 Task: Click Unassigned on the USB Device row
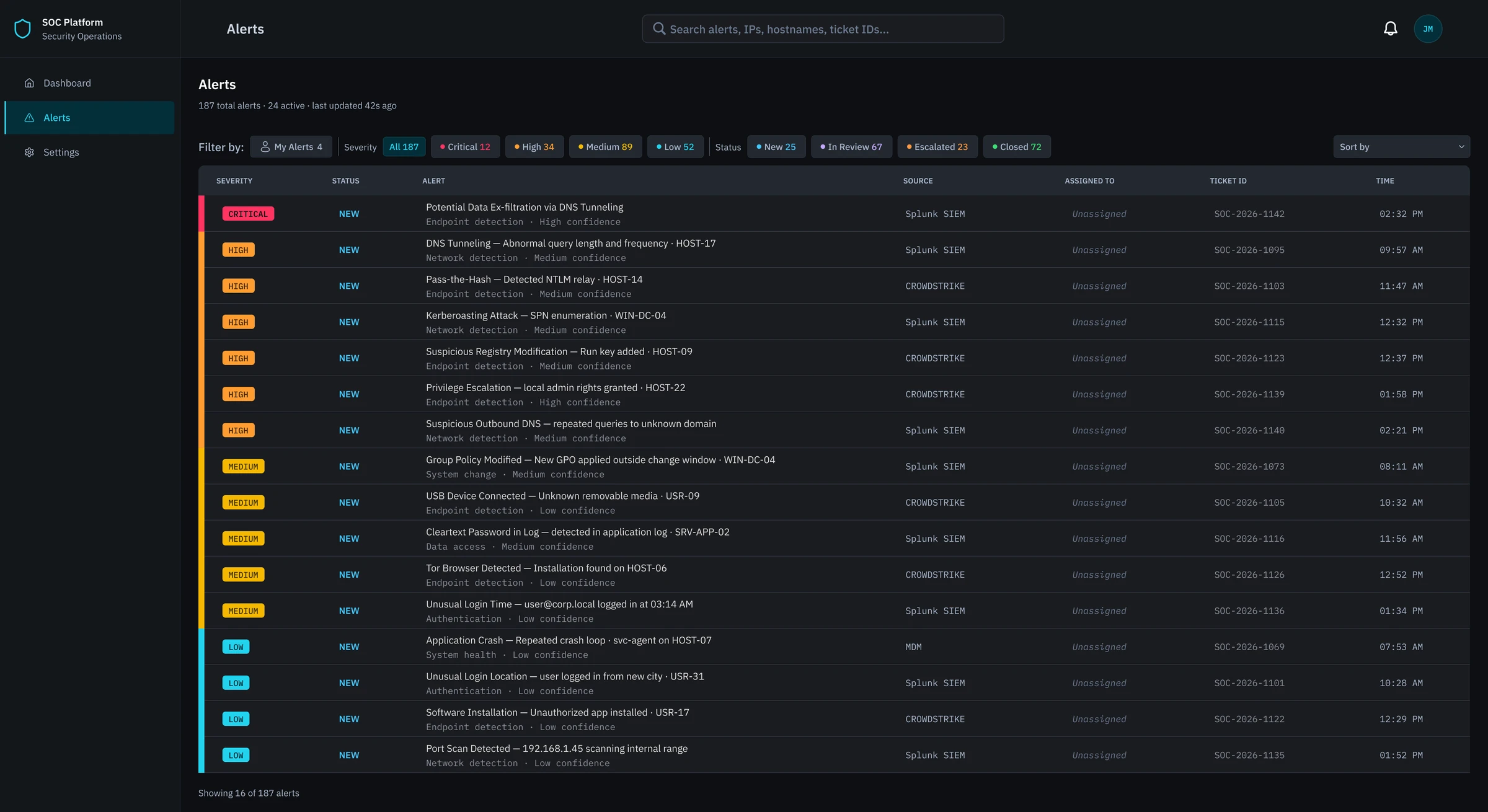[x=1099, y=503]
